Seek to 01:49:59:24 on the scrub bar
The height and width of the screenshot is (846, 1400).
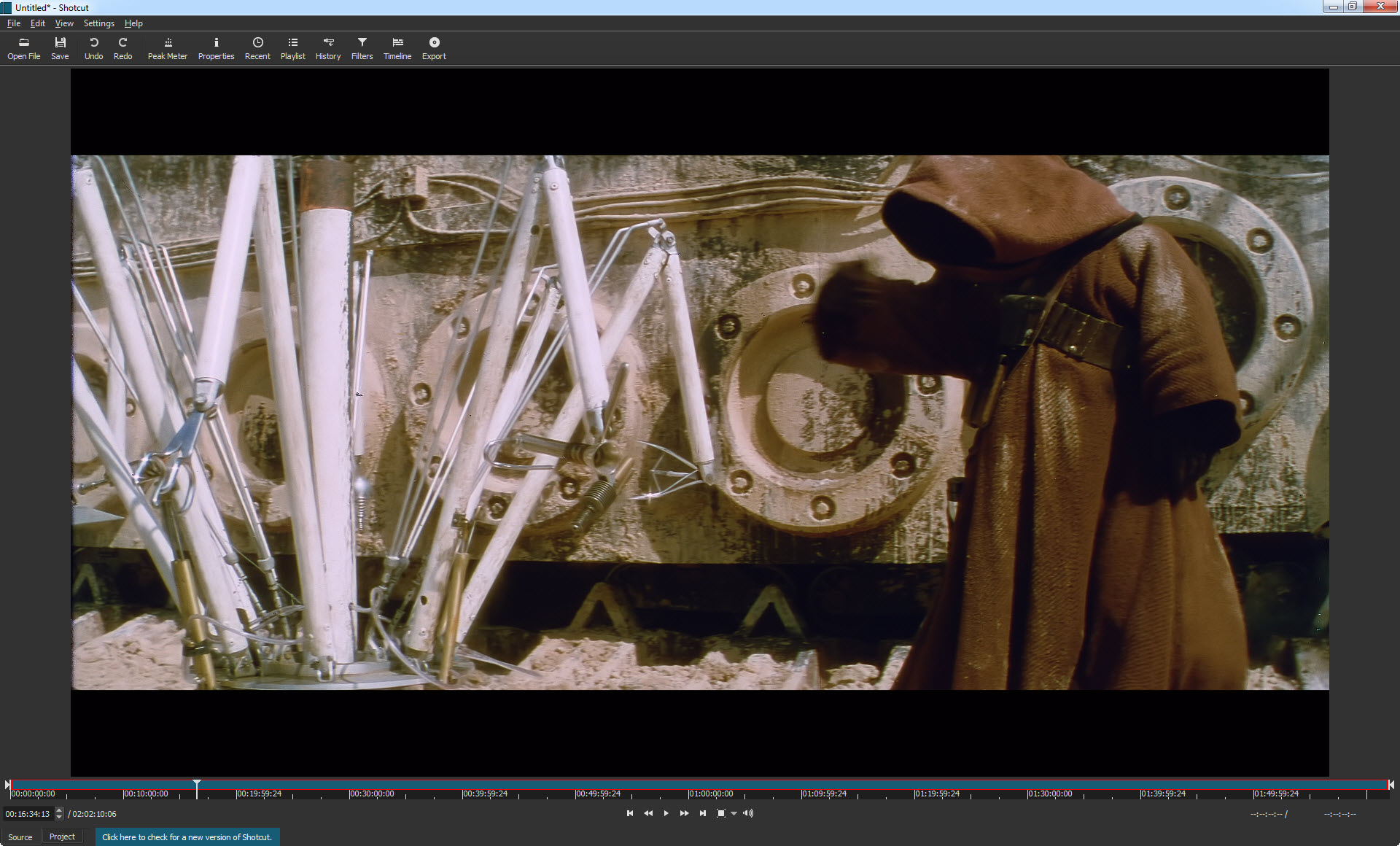1275,793
